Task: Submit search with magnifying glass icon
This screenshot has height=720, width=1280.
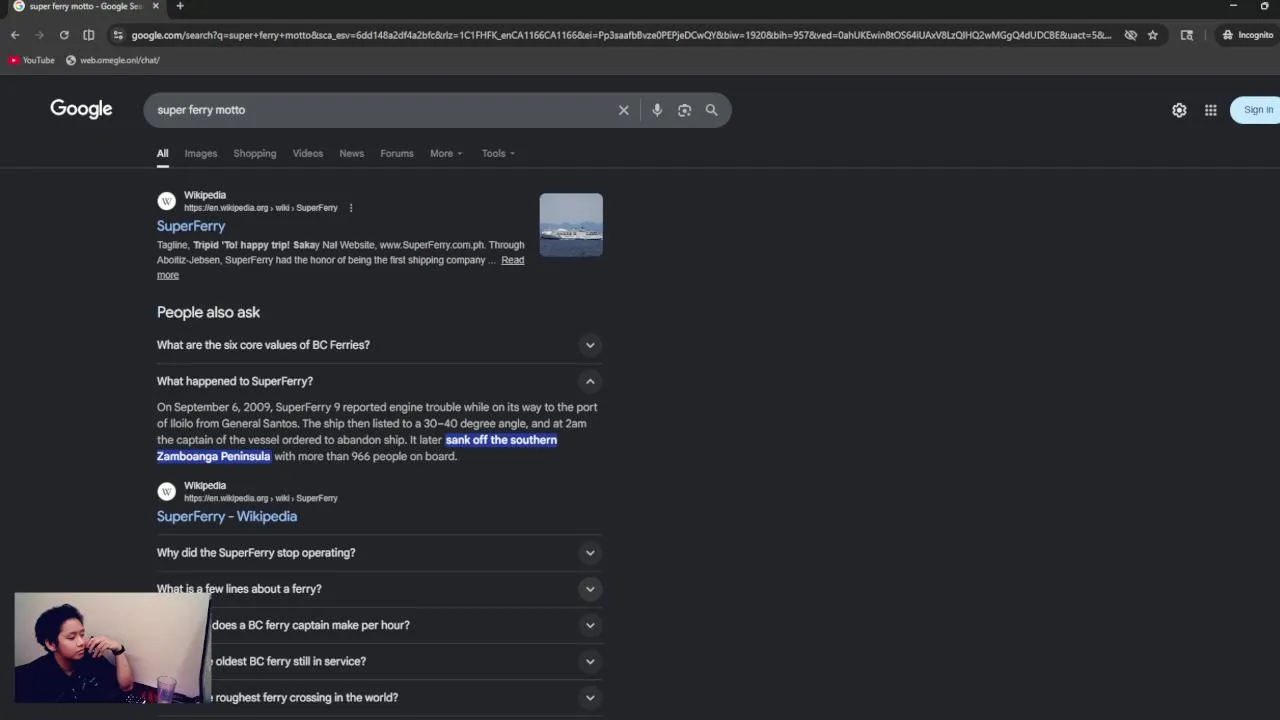Action: (x=712, y=110)
